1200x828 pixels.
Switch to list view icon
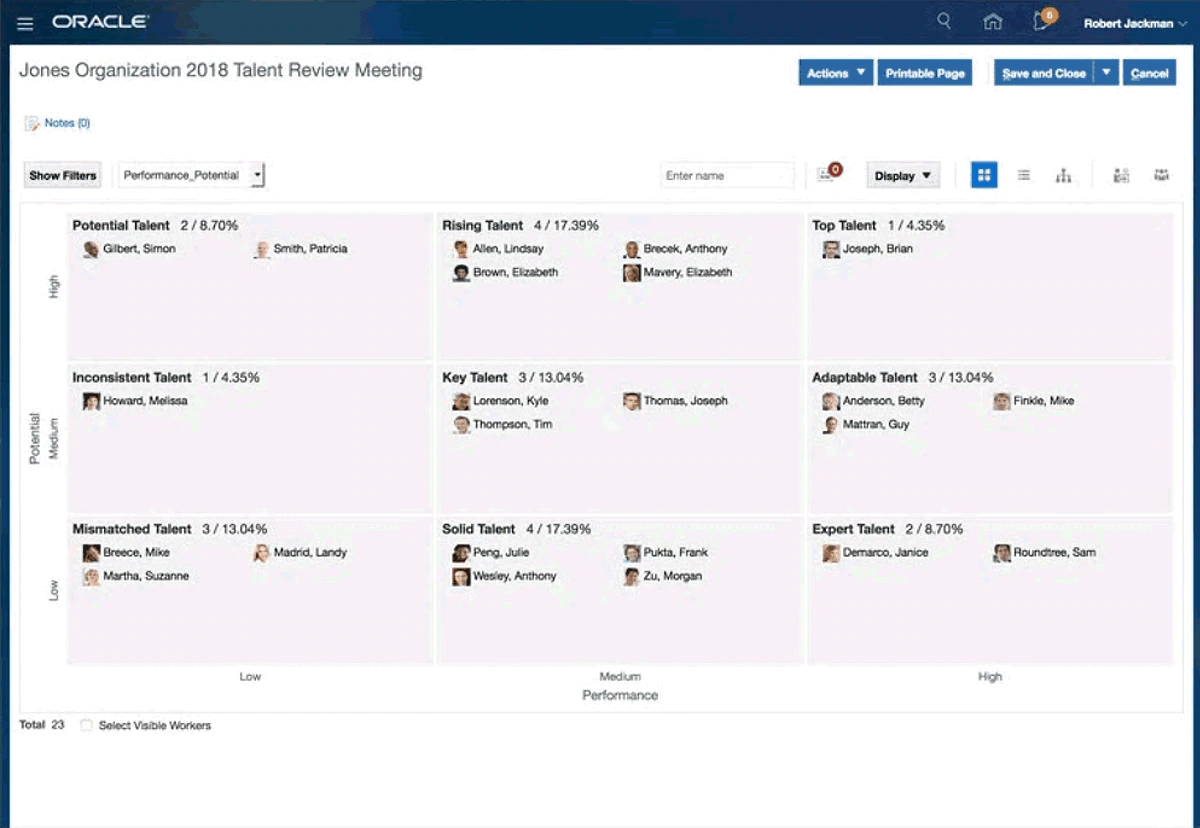[x=1024, y=175]
